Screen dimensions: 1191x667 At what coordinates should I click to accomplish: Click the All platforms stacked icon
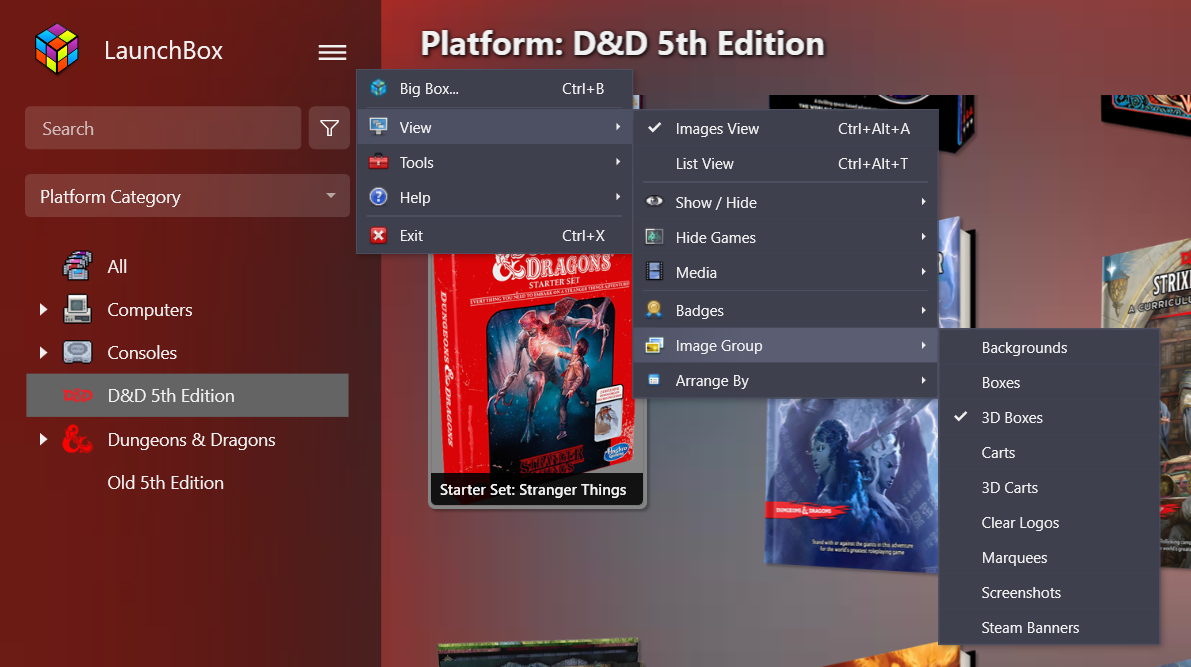click(x=77, y=266)
